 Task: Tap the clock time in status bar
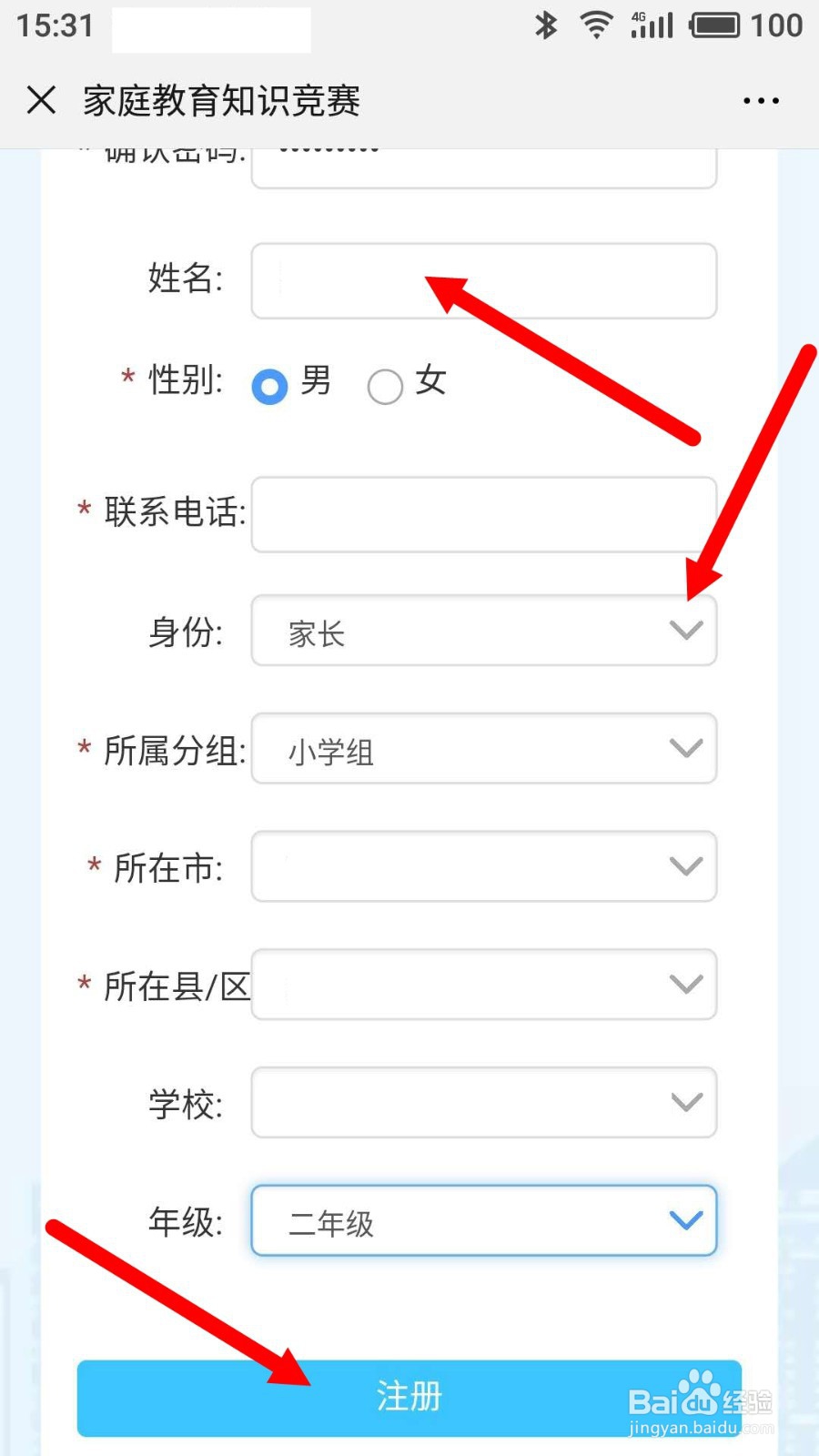click(x=56, y=25)
